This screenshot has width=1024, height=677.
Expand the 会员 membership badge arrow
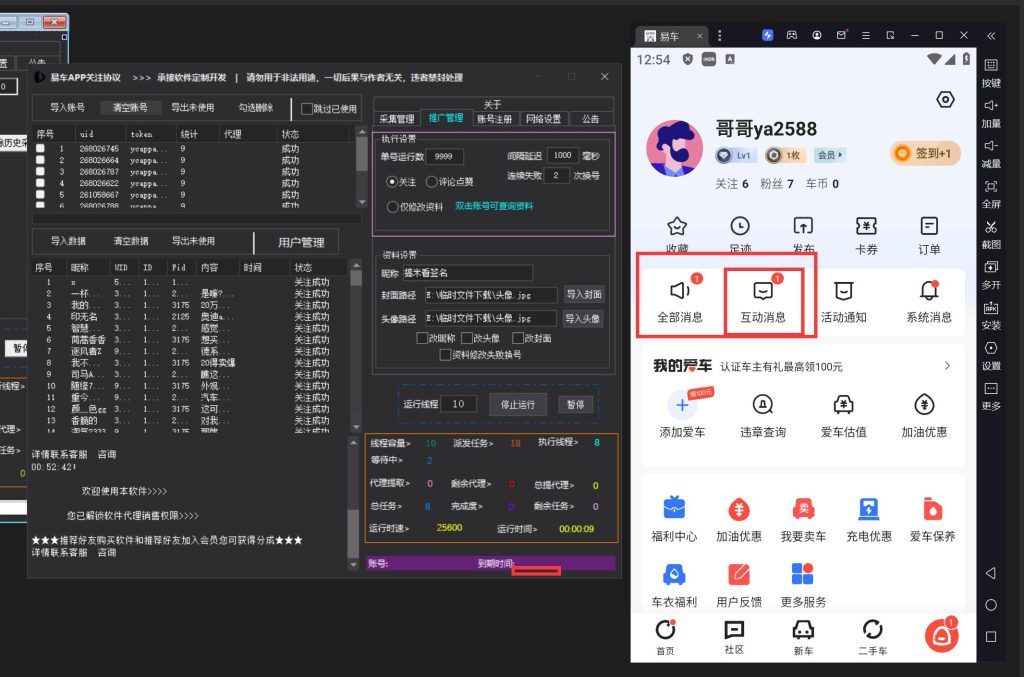(830, 155)
